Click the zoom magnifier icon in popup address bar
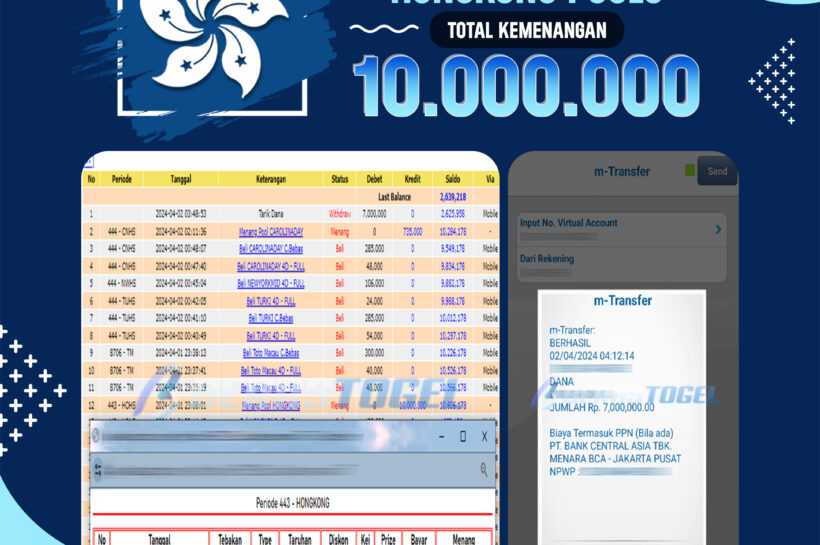This screenshot has width=820, height=545. click(484, 469)
